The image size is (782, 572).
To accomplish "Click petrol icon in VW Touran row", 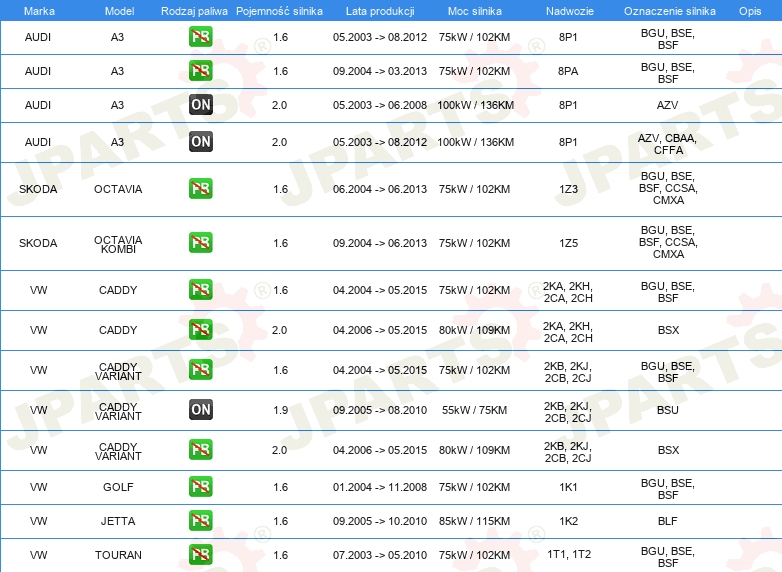I will [x=200, y=555].
